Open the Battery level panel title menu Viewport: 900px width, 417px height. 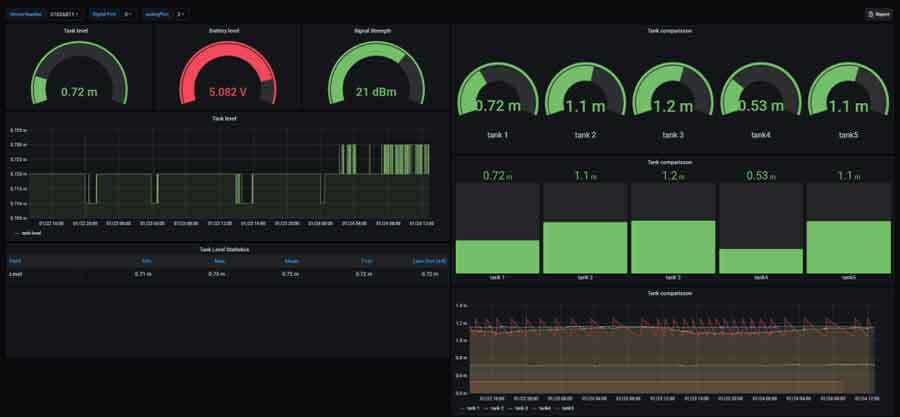click(225, 31)
